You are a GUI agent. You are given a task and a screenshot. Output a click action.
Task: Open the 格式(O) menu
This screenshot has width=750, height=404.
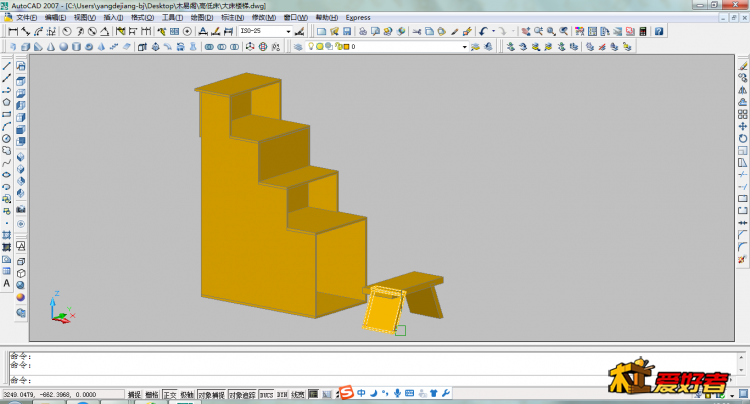pos(142,18)
